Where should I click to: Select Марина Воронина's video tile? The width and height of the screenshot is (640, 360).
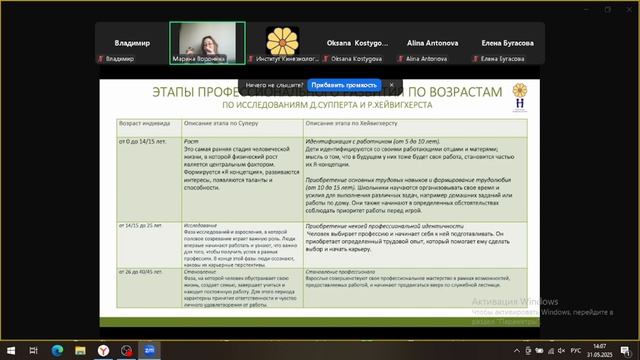[207, 43]
